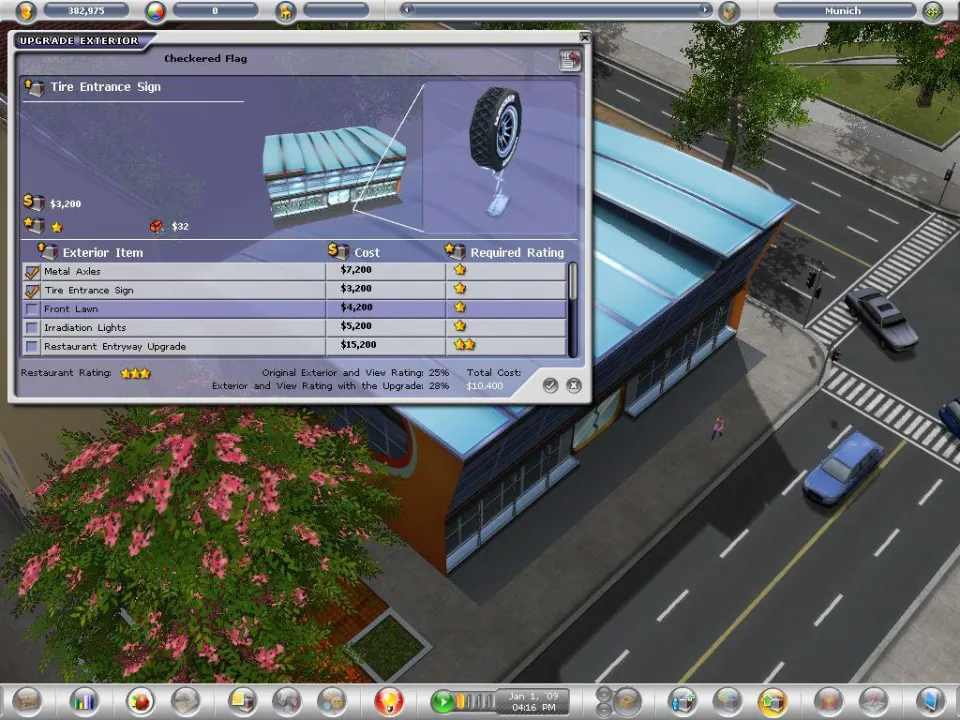Click the red lightbulb advice icon

pos(388,701)
